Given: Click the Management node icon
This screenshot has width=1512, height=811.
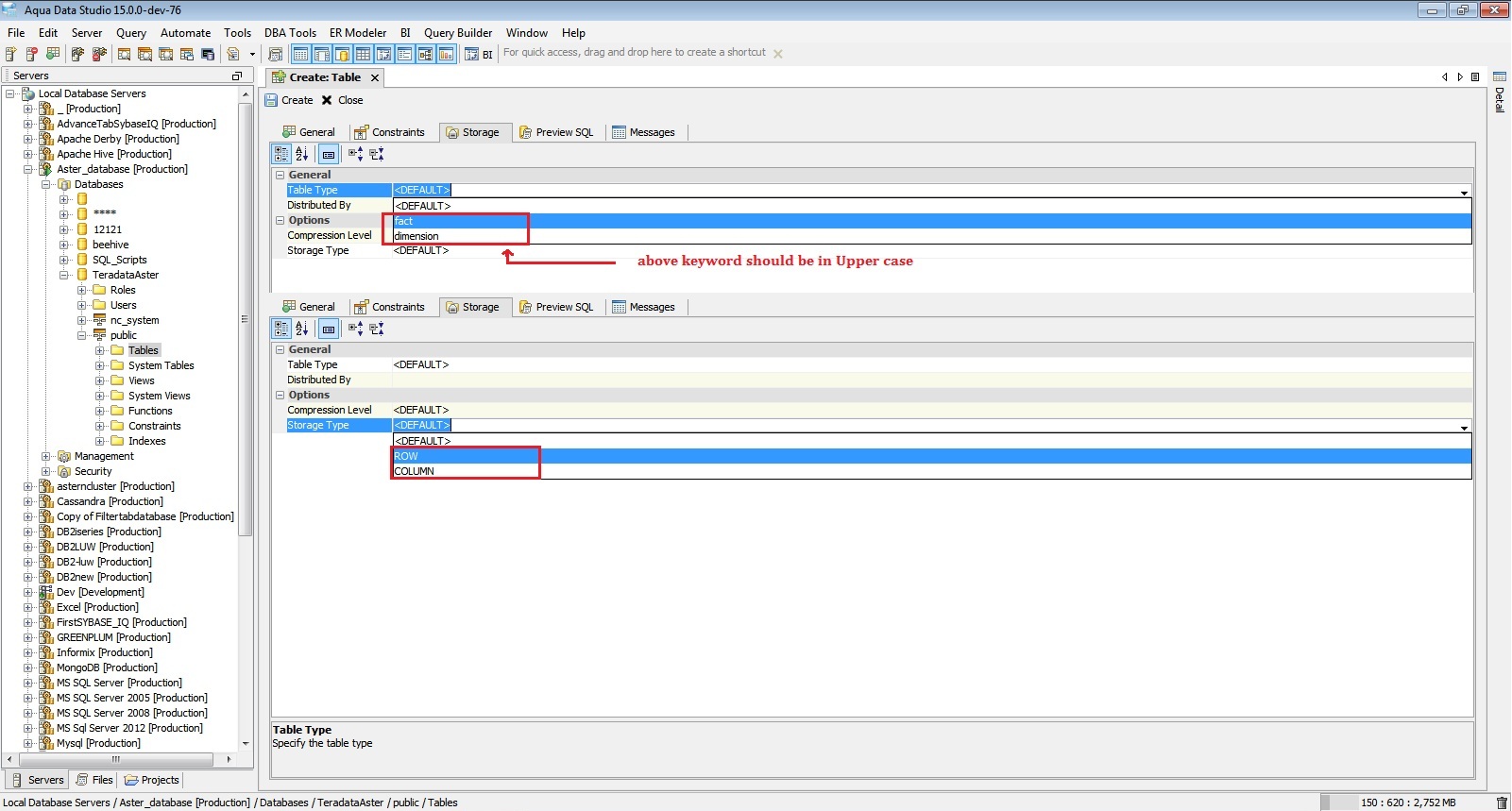Looking at the screenshot, I should [64, 456].
